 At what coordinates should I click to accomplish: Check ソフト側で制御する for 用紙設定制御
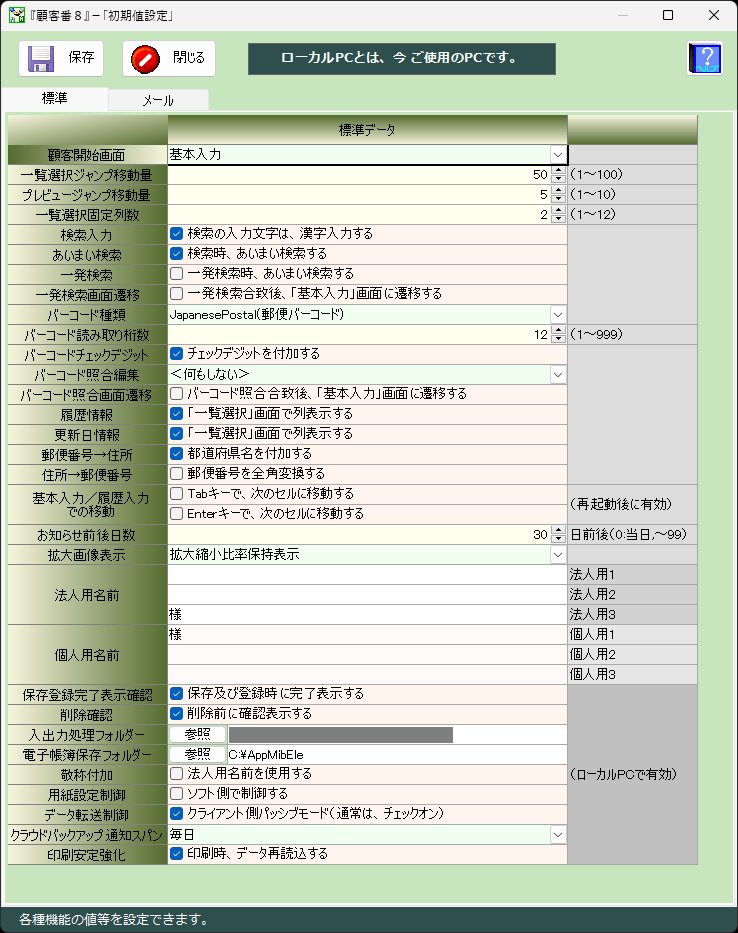(176, 794)
